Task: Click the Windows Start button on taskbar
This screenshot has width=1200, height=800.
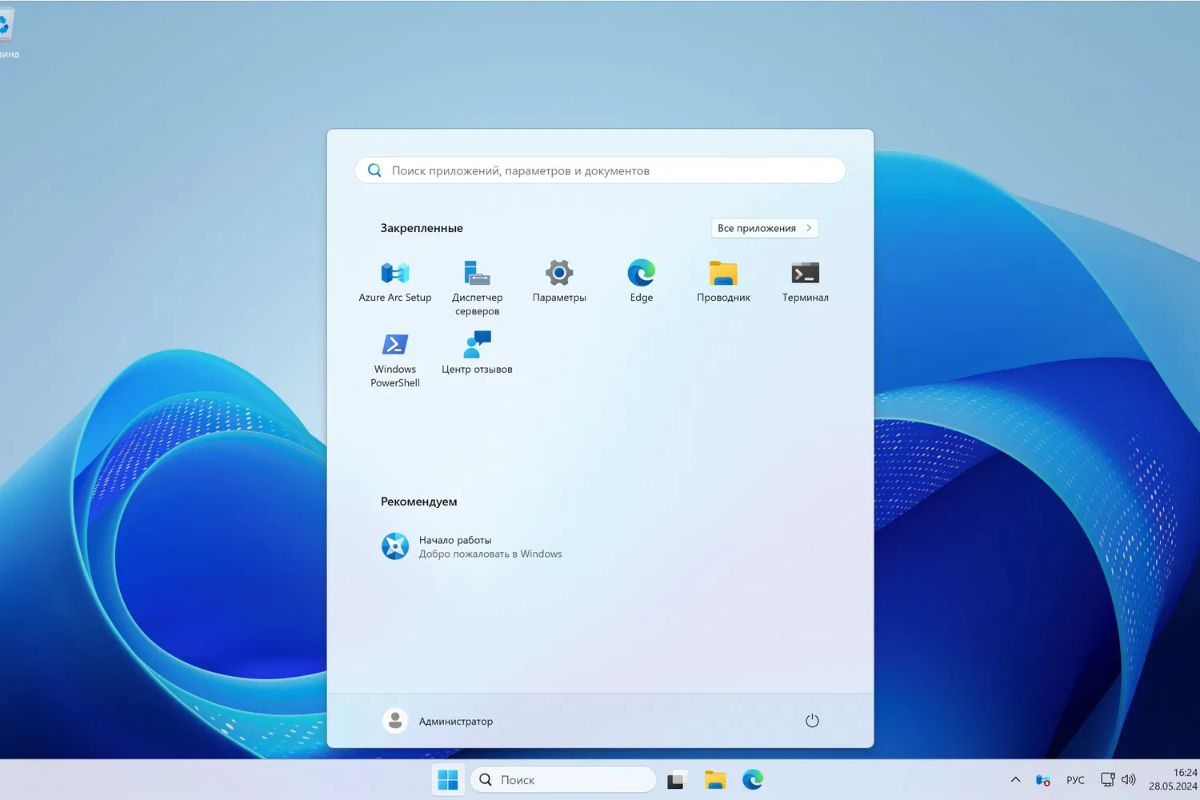Action: coord(448,780)
